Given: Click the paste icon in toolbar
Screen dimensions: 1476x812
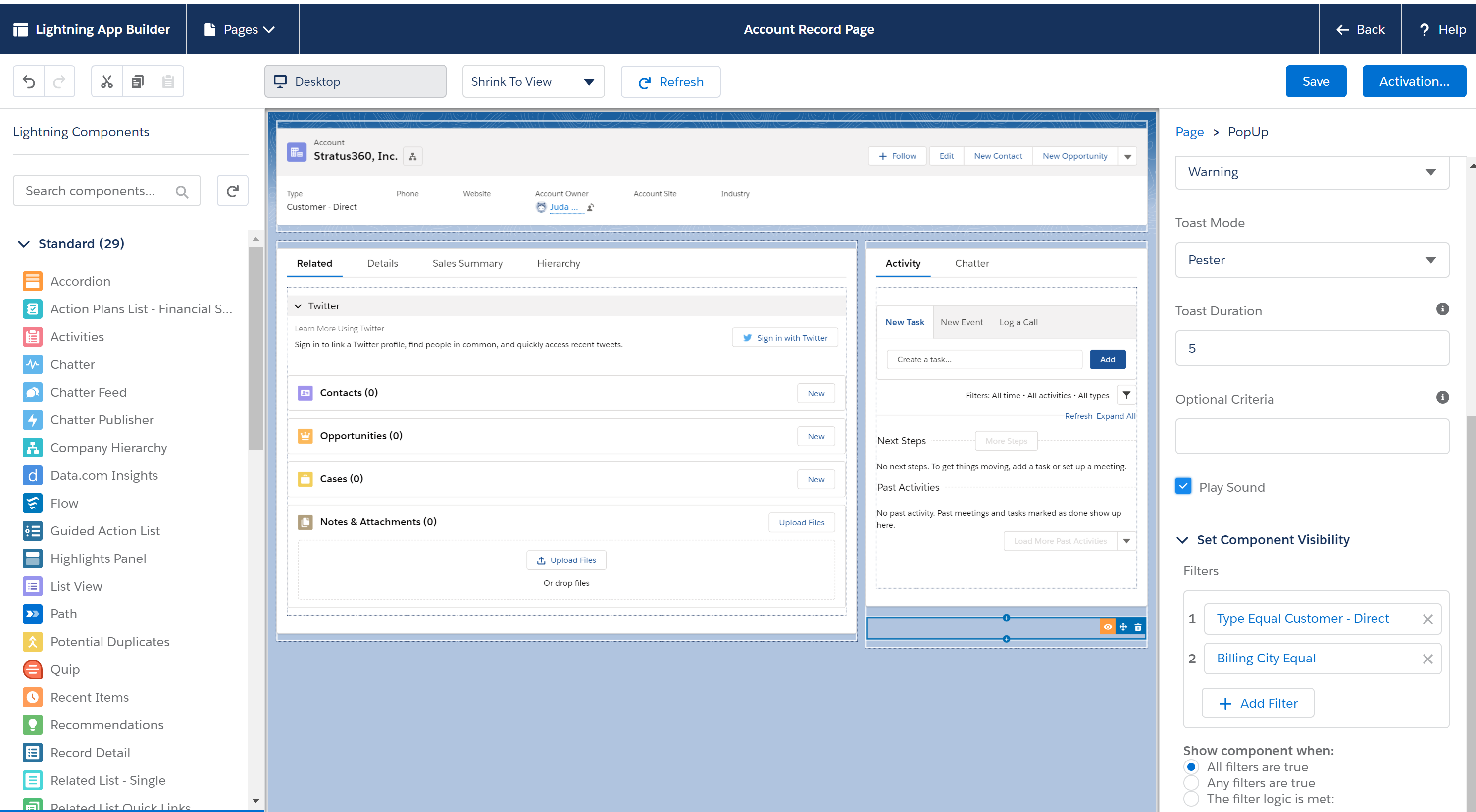Looking at the screenshot, I should point(167,82).
